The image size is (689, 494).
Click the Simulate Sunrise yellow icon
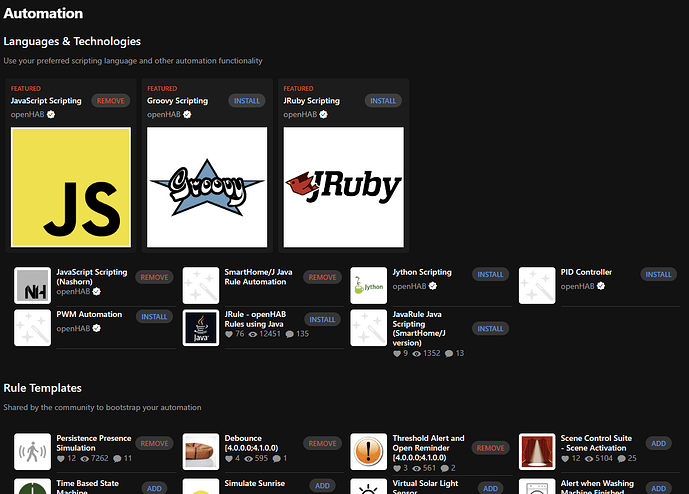[201, 486]
